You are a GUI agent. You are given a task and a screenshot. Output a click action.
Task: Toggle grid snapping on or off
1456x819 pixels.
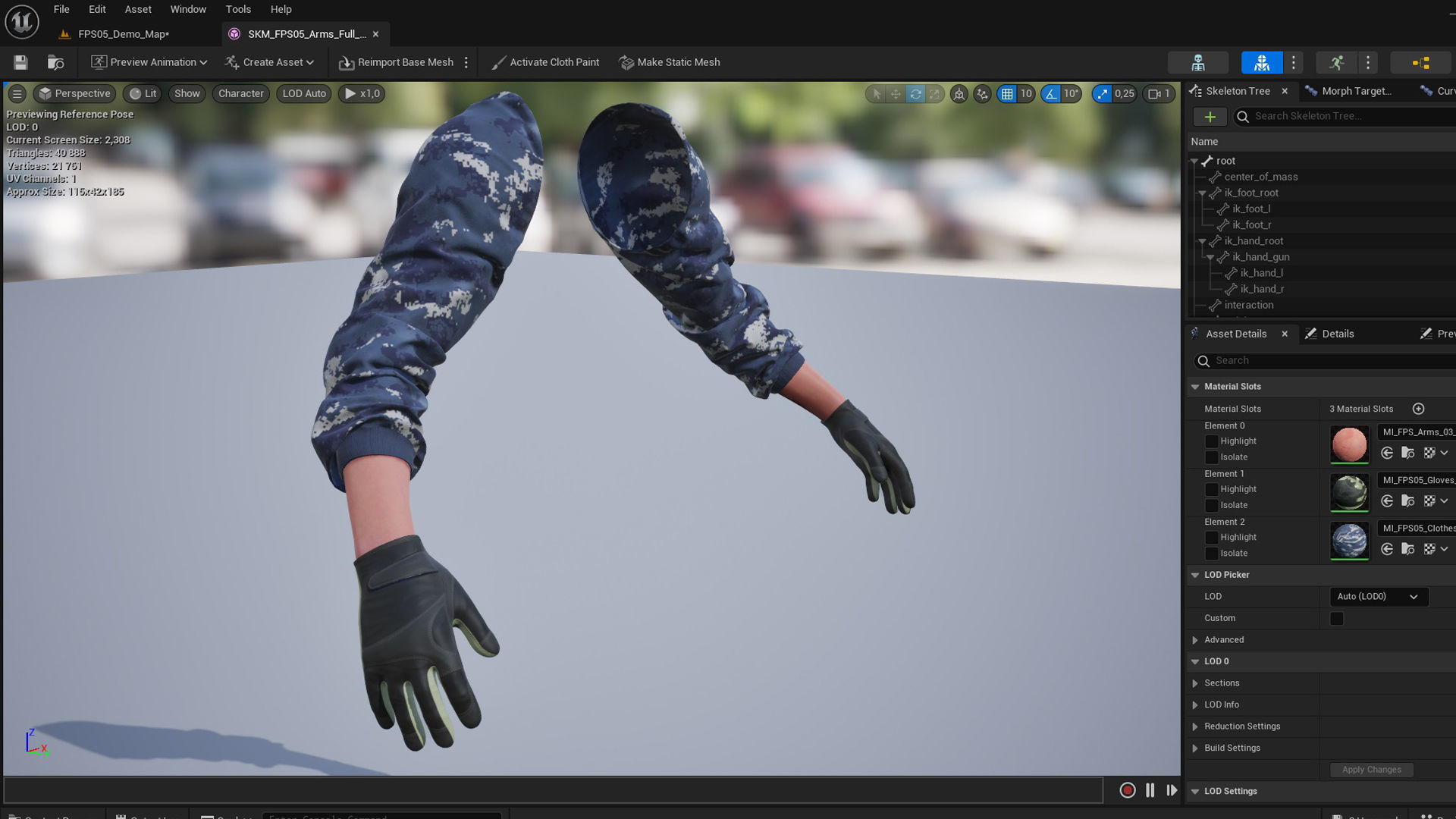point(1007,94)
